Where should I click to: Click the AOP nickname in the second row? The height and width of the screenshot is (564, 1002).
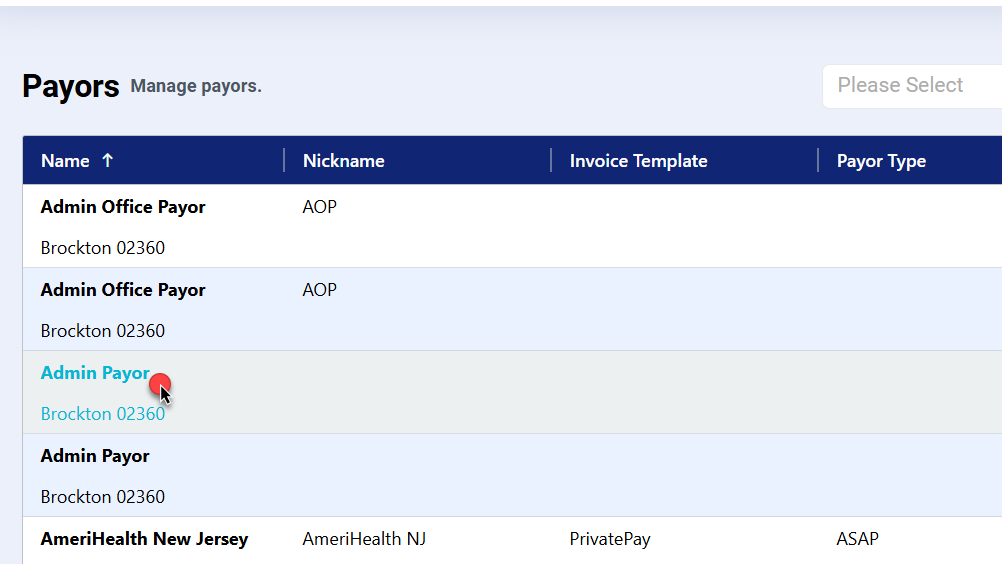click(320, 290)
